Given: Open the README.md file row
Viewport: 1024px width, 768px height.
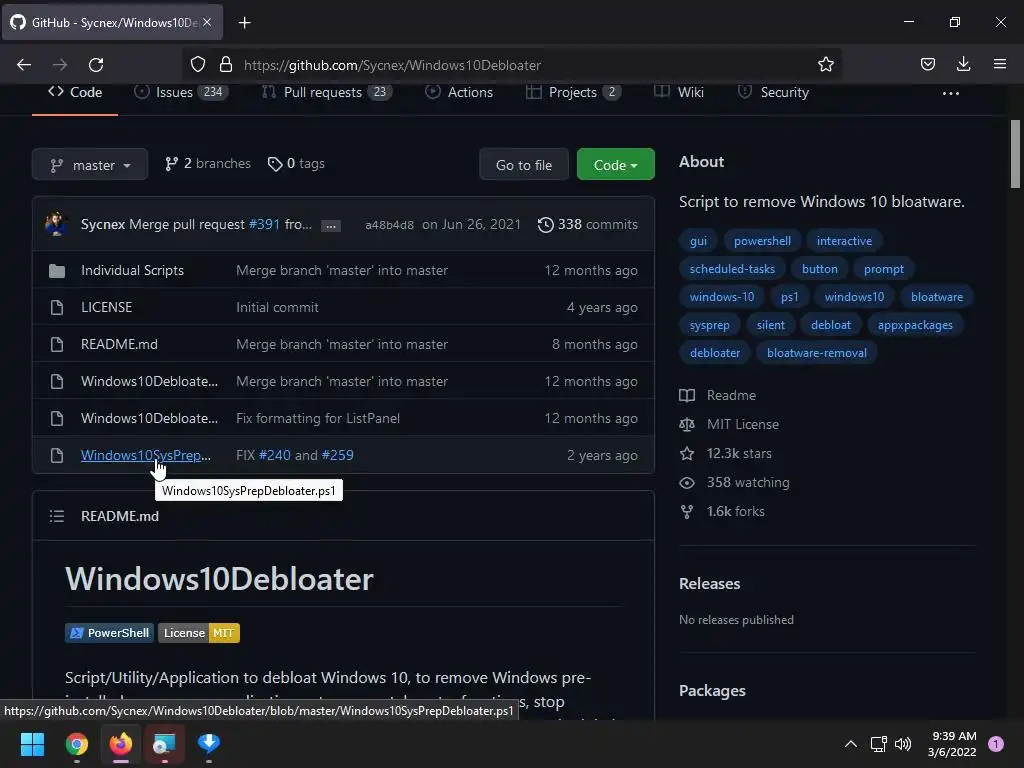Looking at the screenshot, I should coord(344,344).
